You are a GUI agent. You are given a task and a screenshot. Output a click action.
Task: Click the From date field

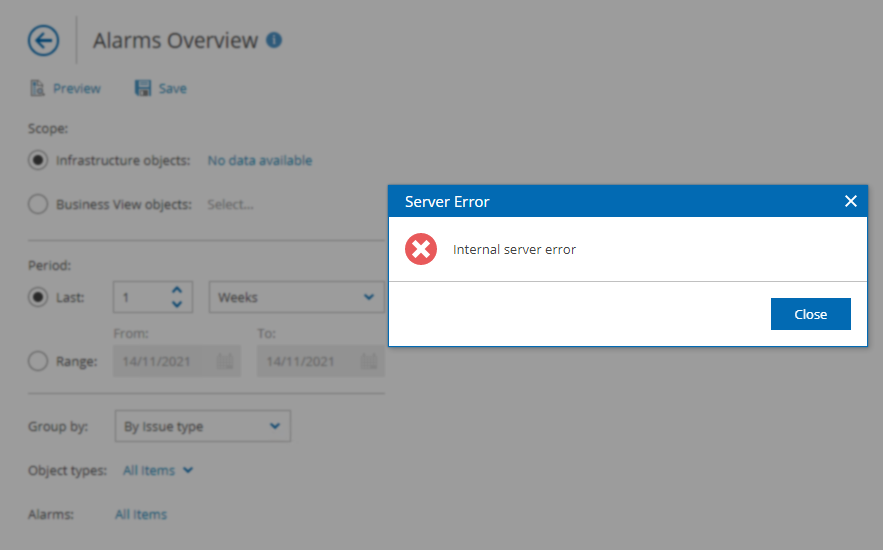(x=177, y=361)
